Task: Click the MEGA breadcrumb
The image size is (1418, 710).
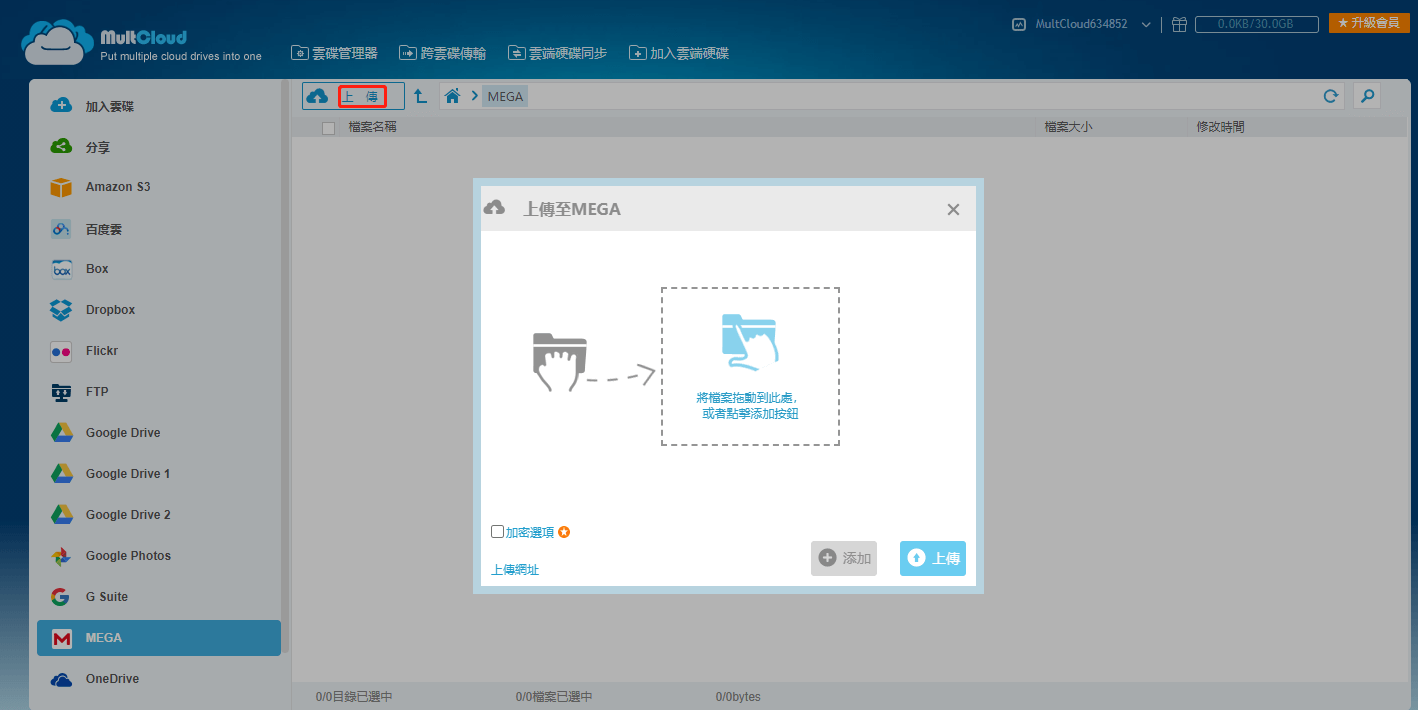Action: tap(505, 96)
